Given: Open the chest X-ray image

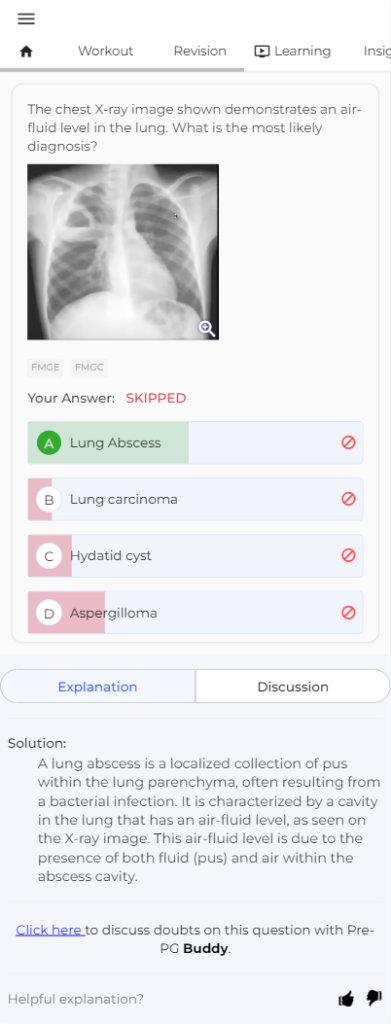Looking at the screenshot, I should pyautogui.click(x=123, y=251).
